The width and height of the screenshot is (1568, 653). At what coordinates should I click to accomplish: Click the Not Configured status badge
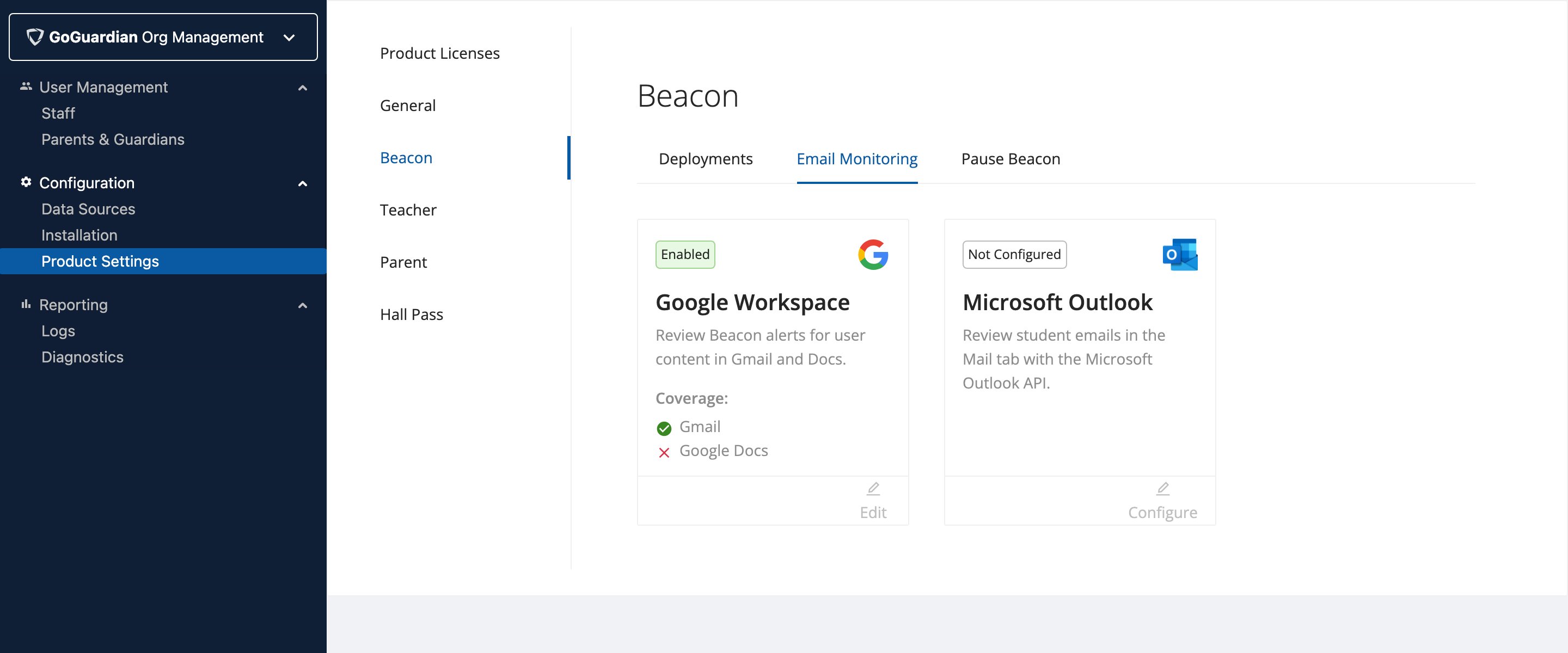[1014, 254]
